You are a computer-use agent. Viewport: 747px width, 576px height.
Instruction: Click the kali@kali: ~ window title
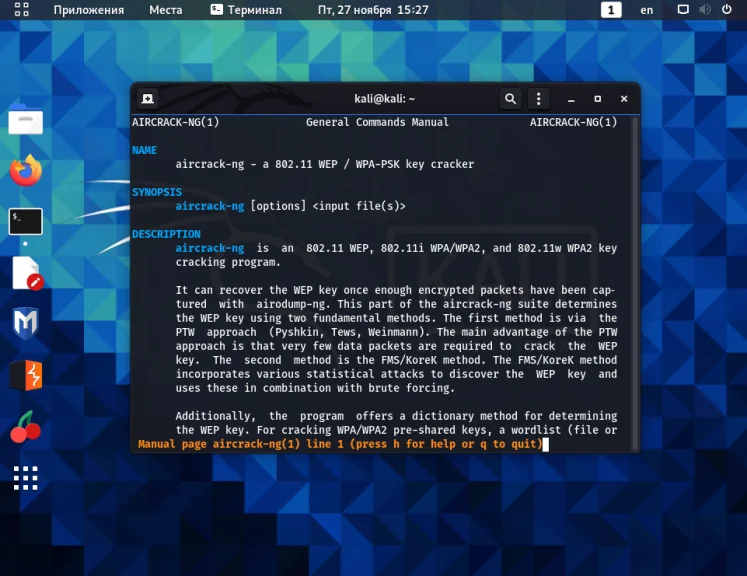pos(384,99)
